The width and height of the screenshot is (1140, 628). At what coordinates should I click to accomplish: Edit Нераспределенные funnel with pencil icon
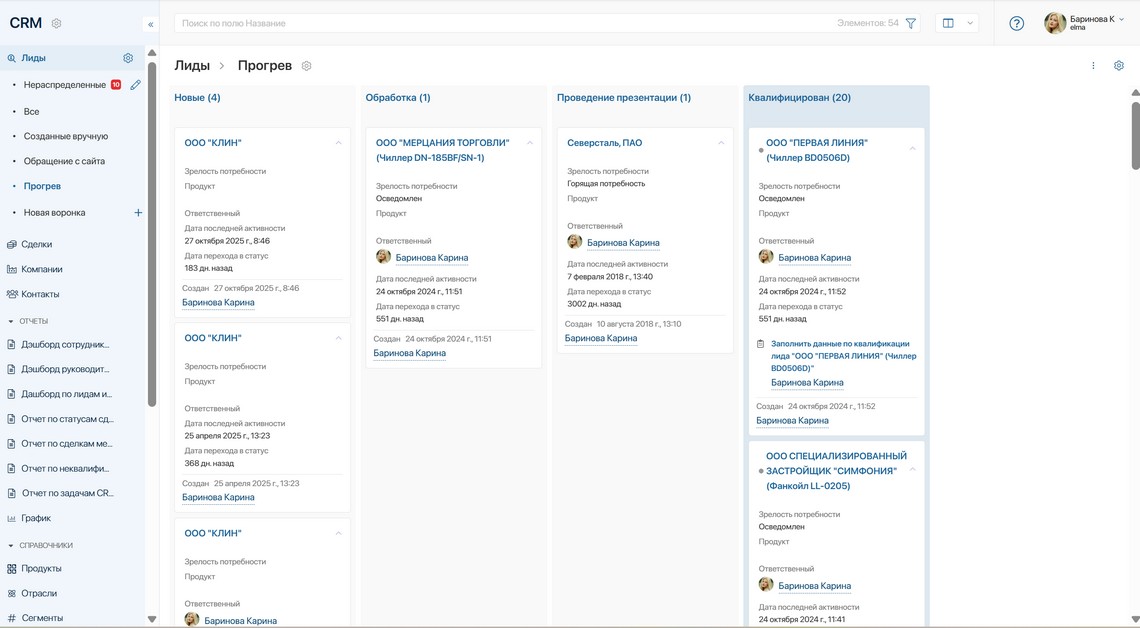[x=135, y=85]
